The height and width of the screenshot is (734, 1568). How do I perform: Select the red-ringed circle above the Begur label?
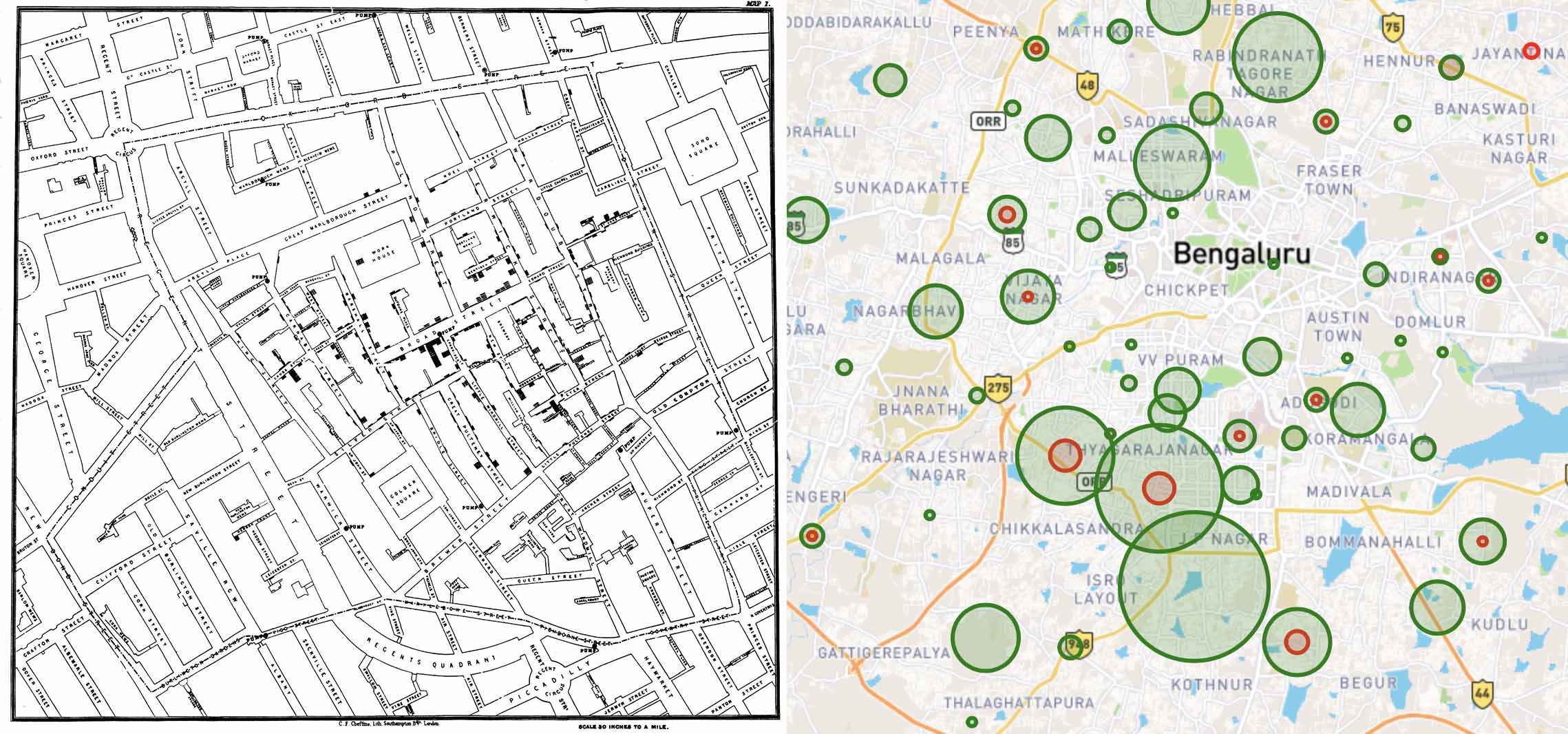(x=1297, y=642)
